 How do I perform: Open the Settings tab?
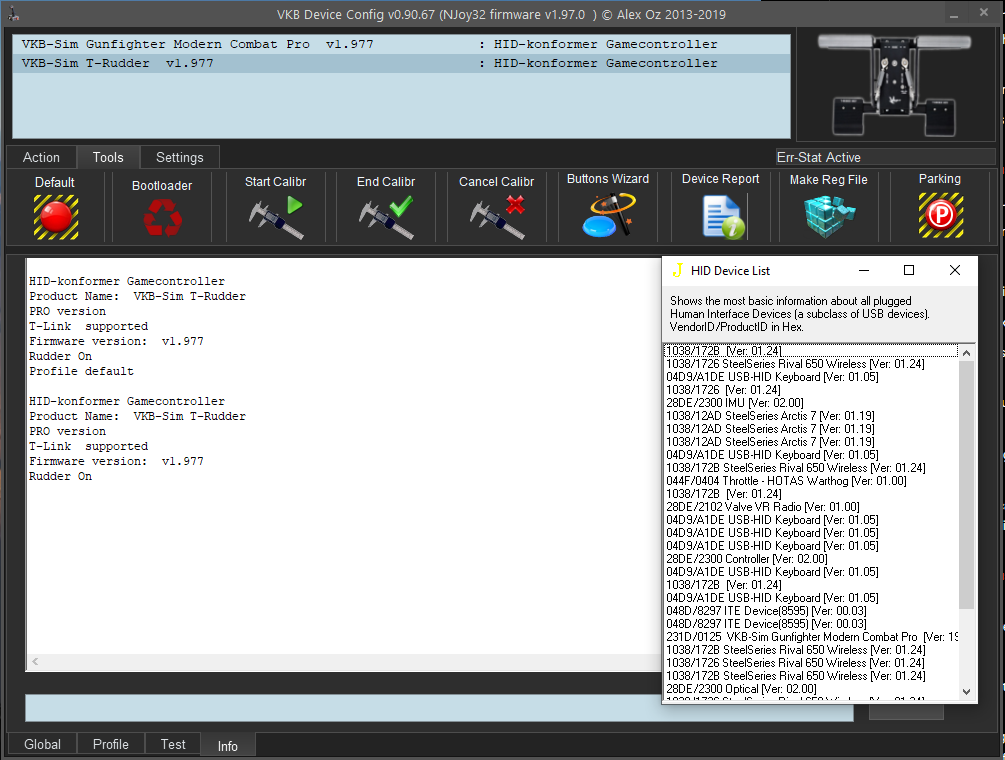(179, 157)
